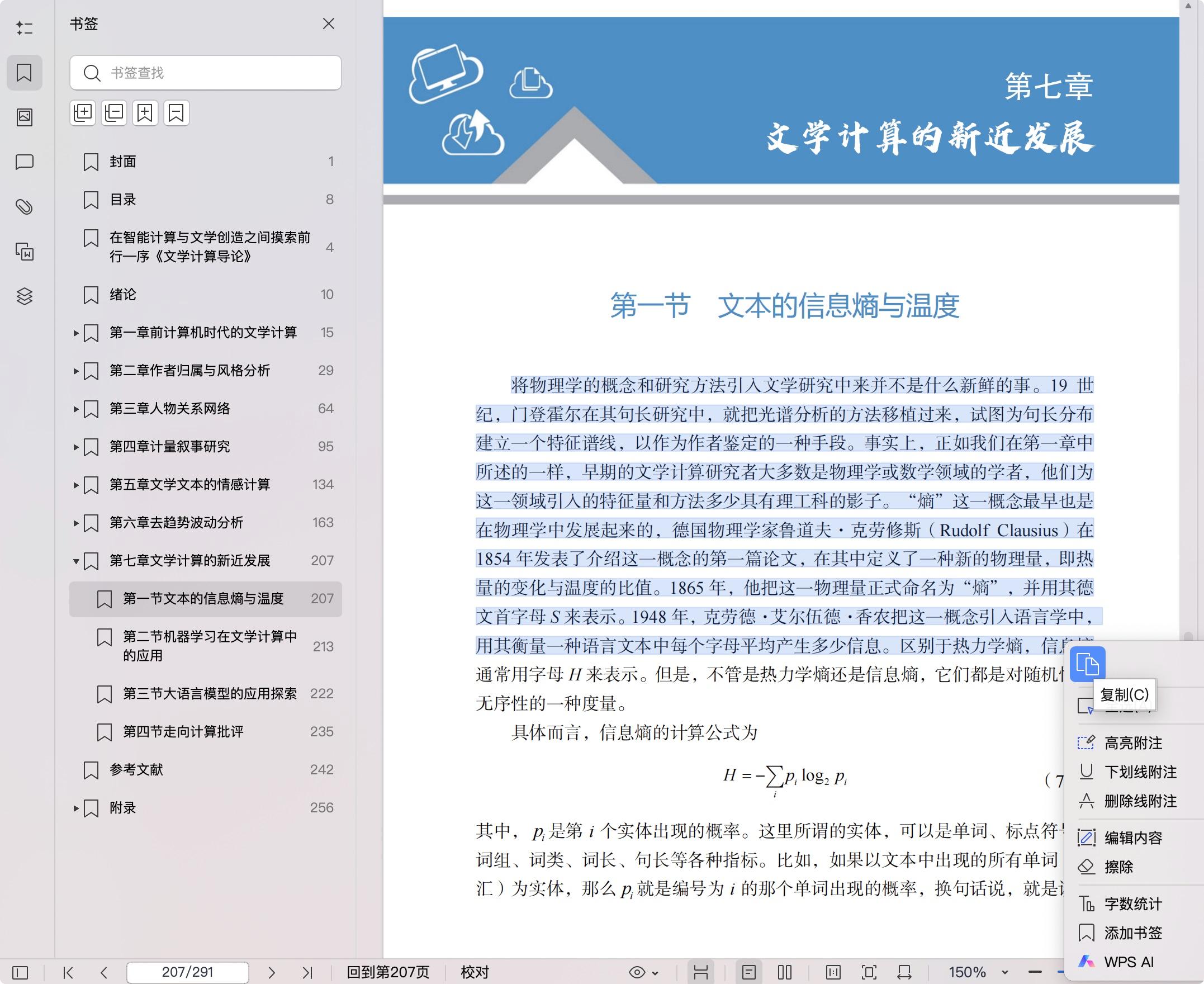This screenshot has height=984, width=1204.
Task: Expand the 附录 bookmark
Action: [x=76, y=808]
